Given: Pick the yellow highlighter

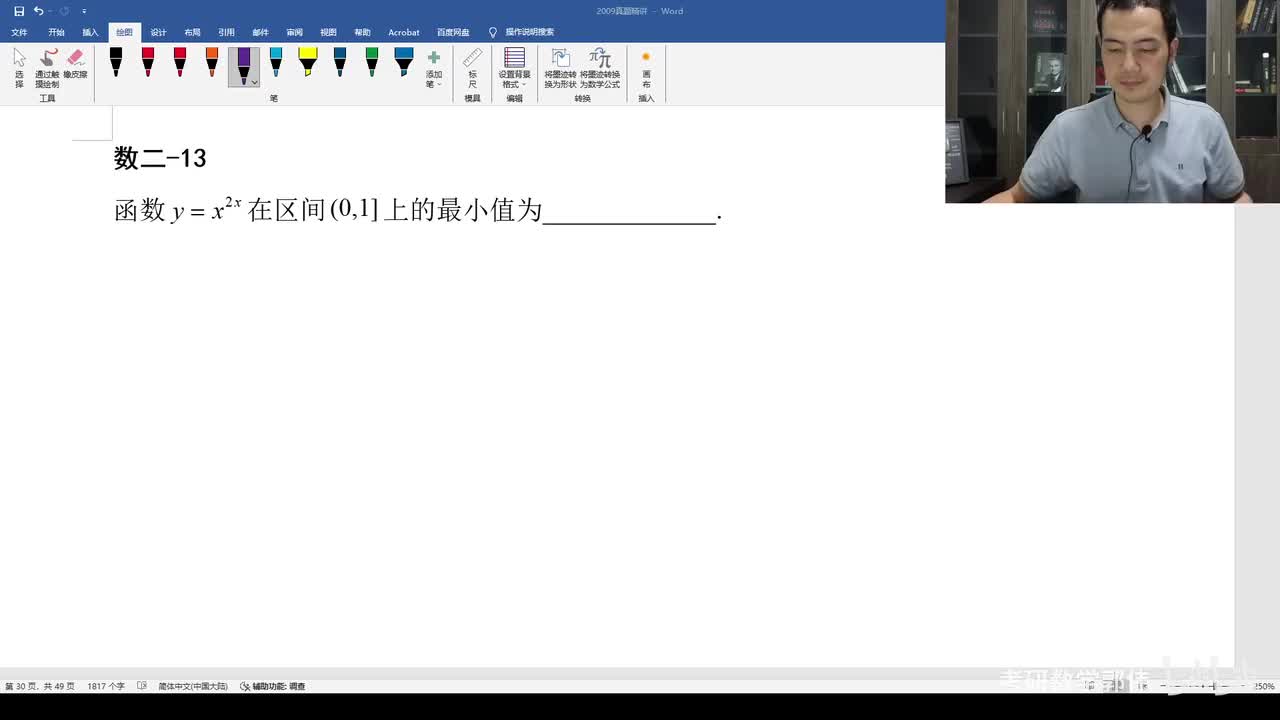Looking at the screenshot, I should tap(308, 62).
